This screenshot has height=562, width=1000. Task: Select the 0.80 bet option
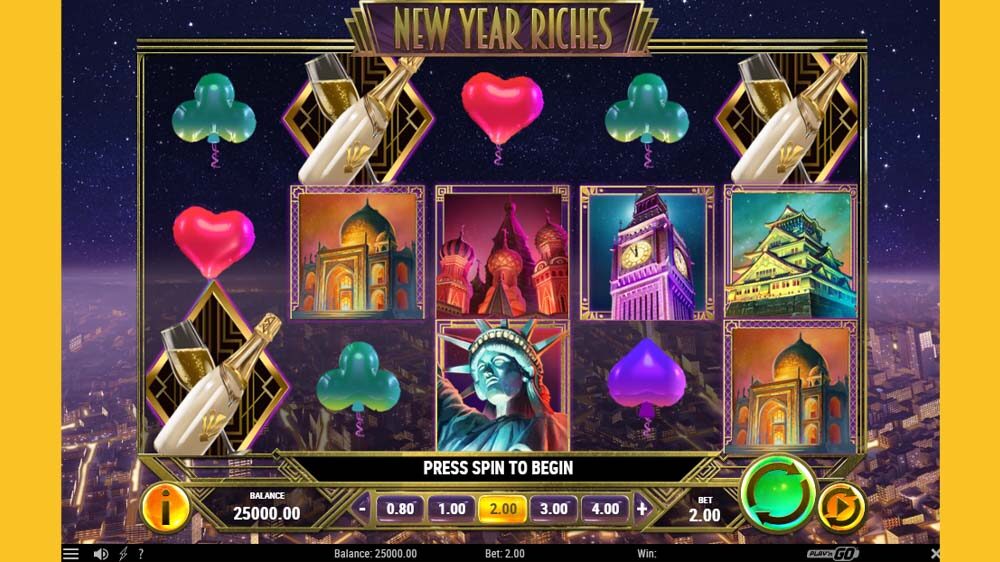[x=400, y=508]
